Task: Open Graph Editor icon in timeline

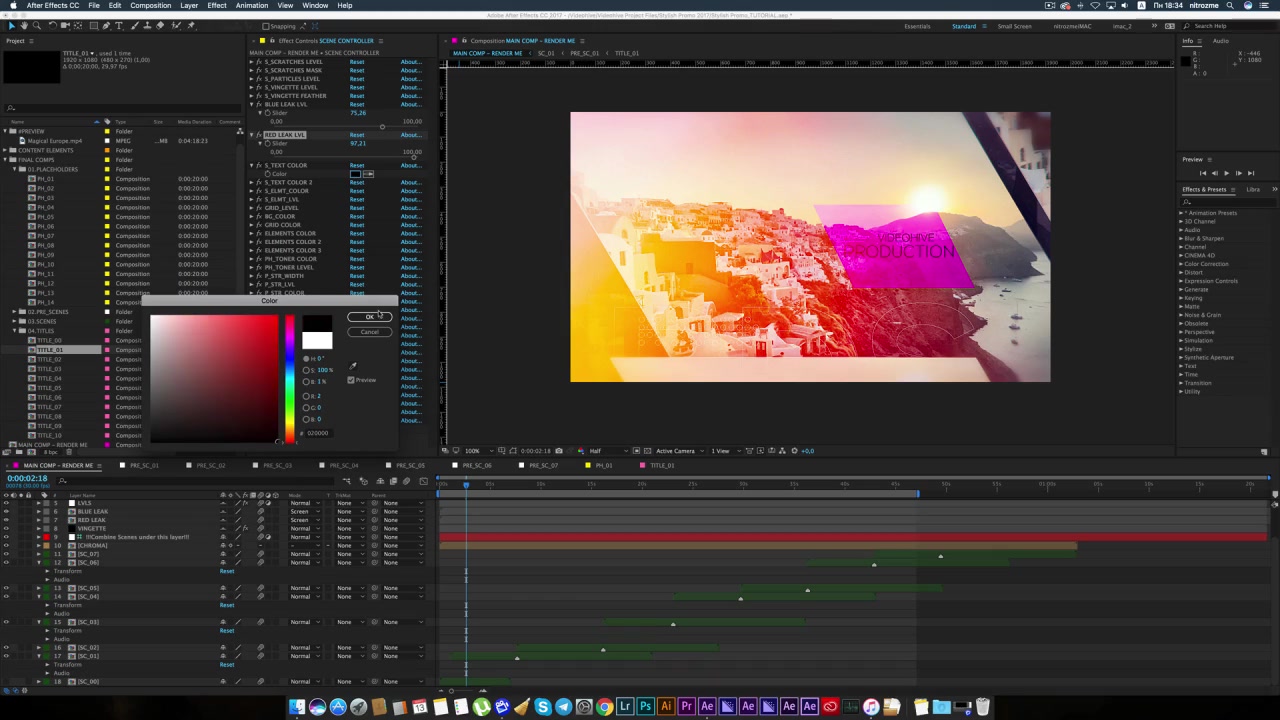Action: click(423, 481)
